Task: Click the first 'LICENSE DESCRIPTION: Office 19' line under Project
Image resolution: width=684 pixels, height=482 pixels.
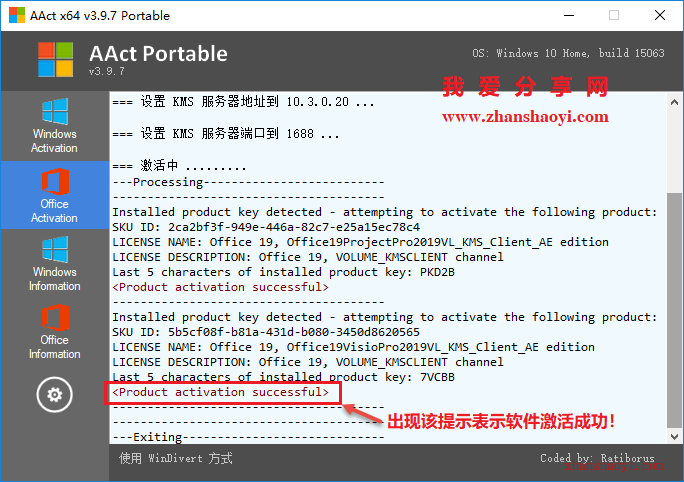Action: click(x=308, y=257)
